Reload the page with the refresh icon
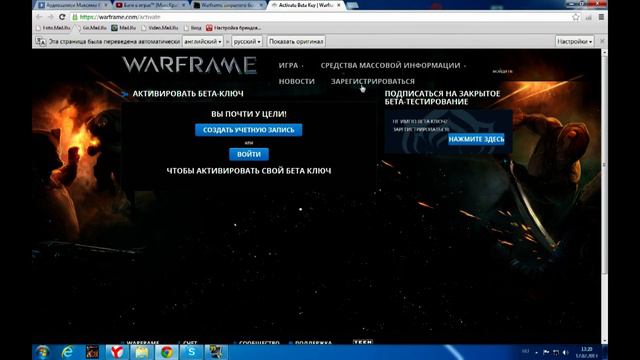This screenshot has width=640, height=360. tap(62, 17)
